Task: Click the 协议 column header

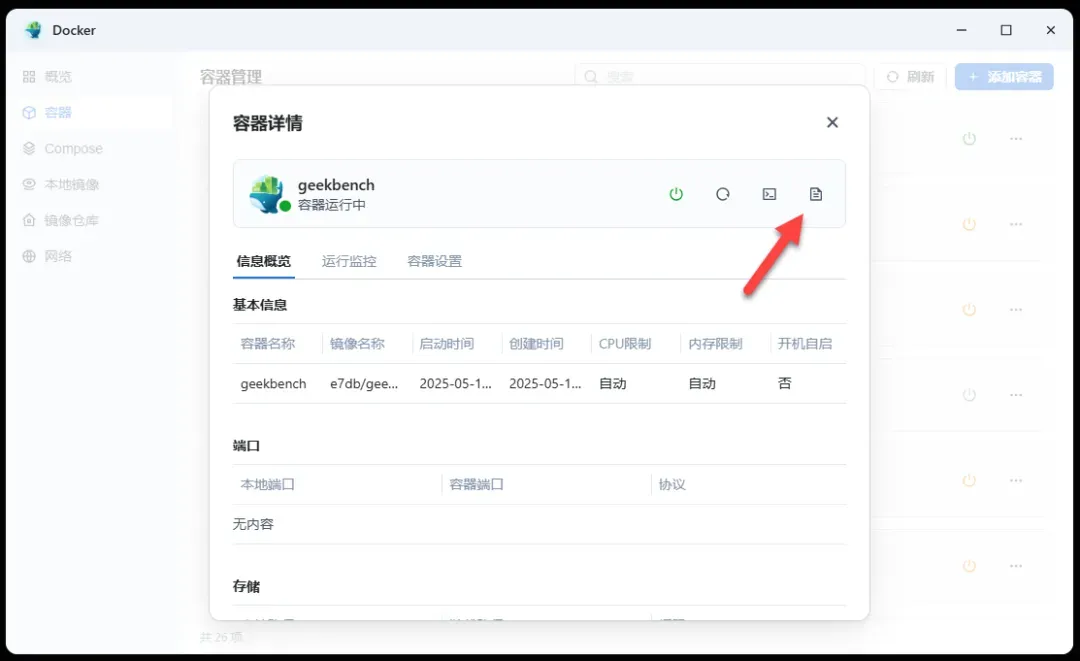Action: [672, 485]
